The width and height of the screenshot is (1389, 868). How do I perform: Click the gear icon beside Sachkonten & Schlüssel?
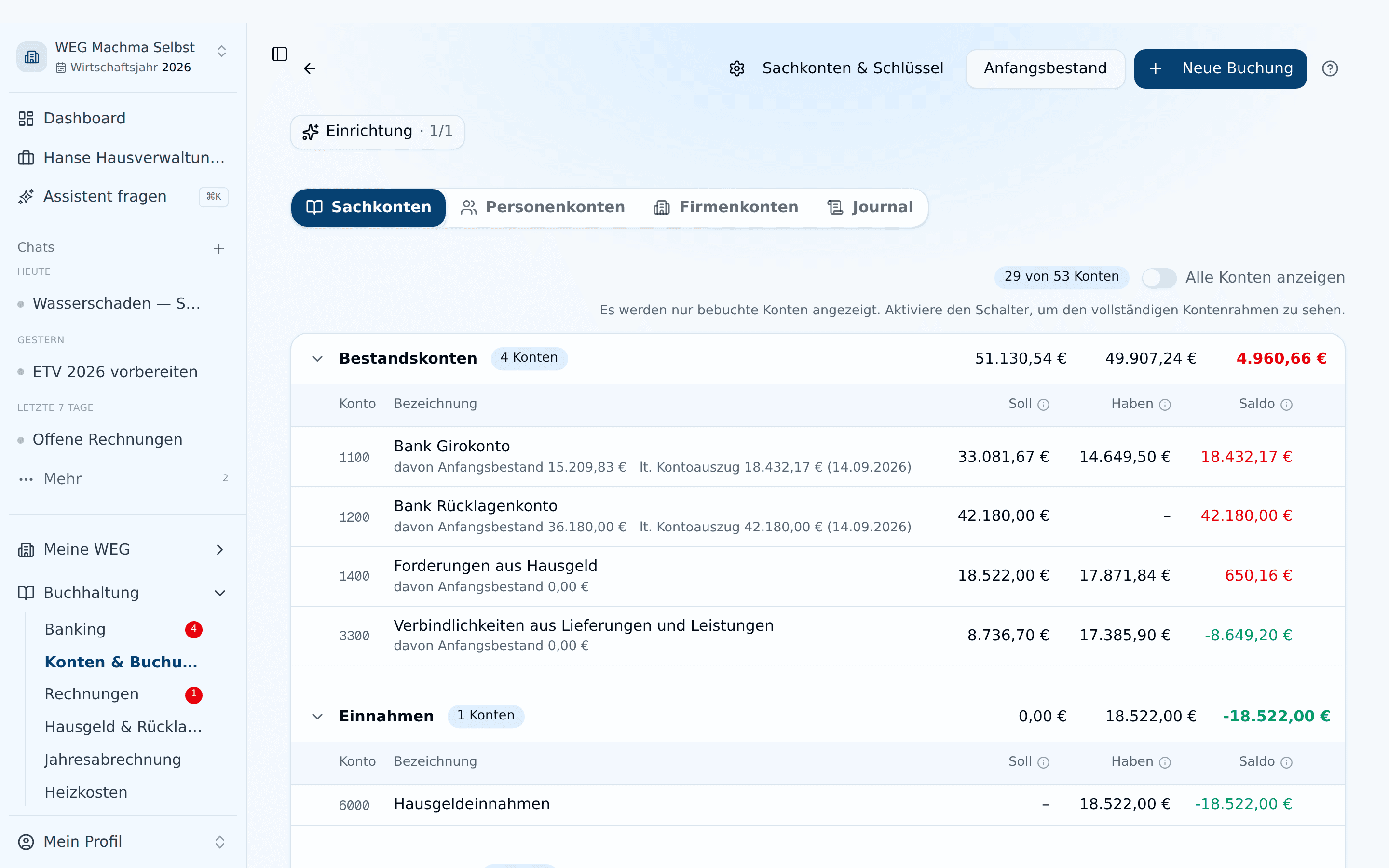tap(737, 69)
